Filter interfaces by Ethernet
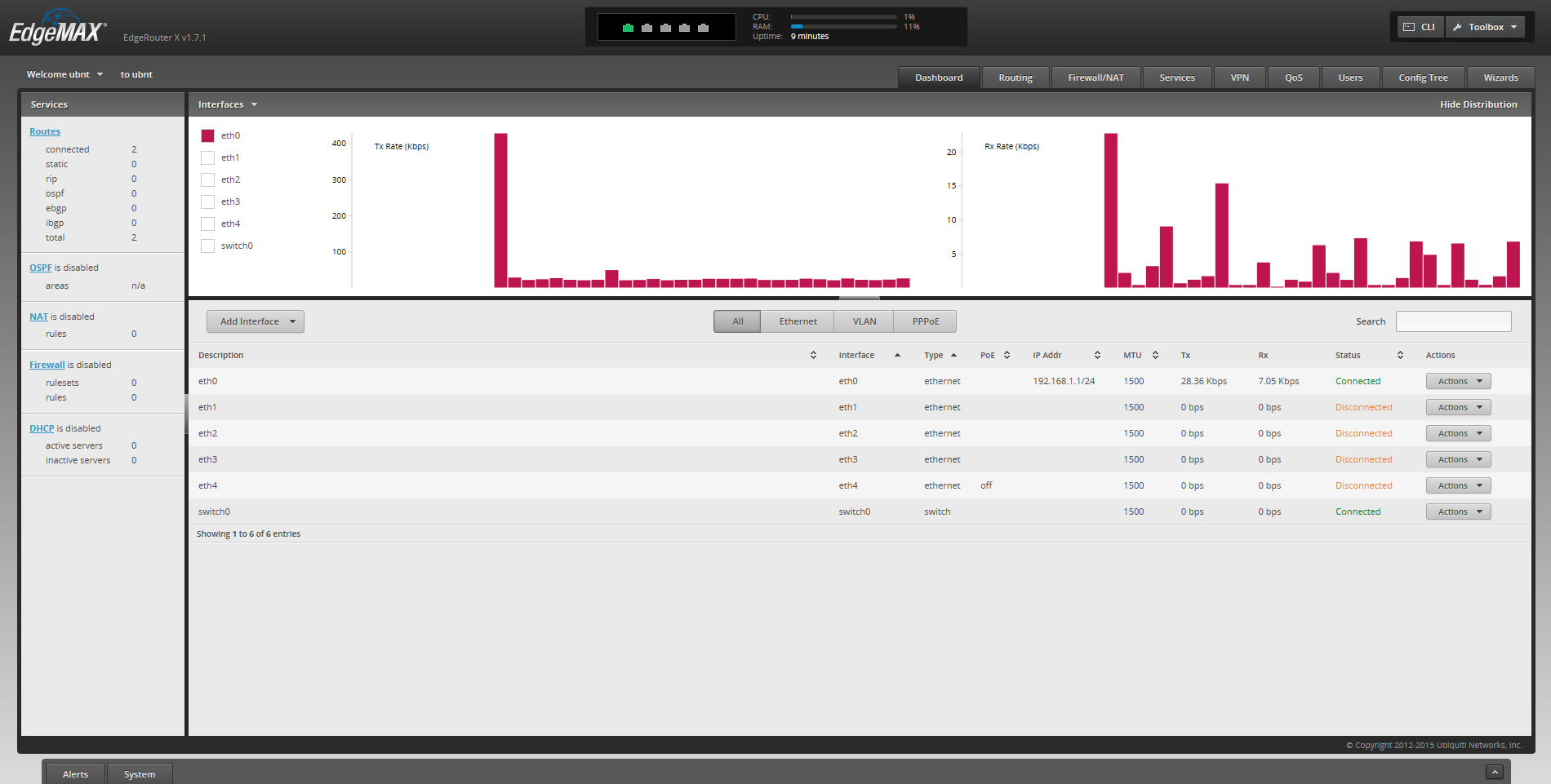Screen dimensions: 1551x784 (x=798, y=321)
